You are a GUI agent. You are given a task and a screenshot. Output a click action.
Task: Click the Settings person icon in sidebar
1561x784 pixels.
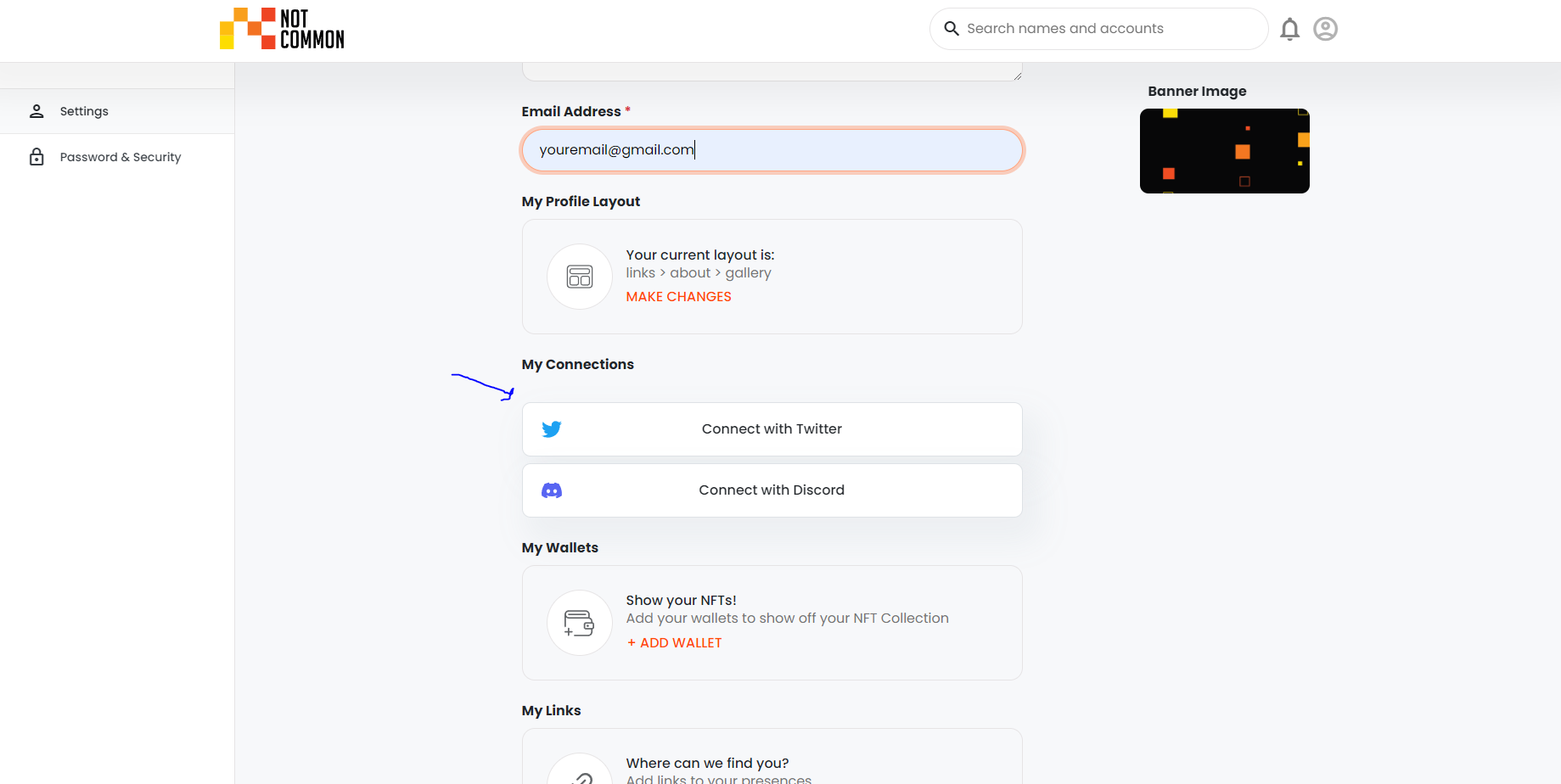[x=36, y=111]
